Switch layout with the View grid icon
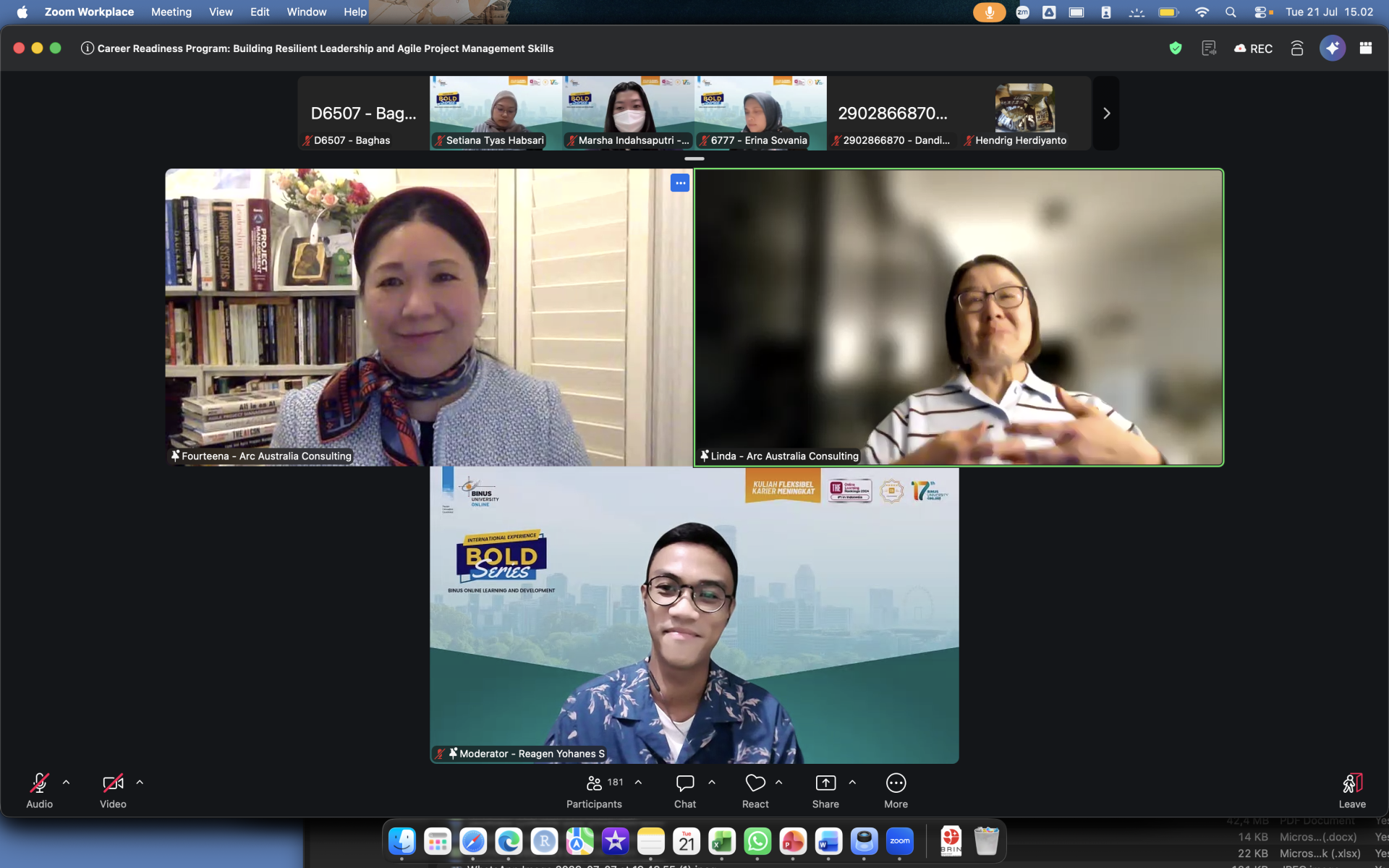Screen dimensions: 1389x868 pyautogui.click(x=1366, y=48)
